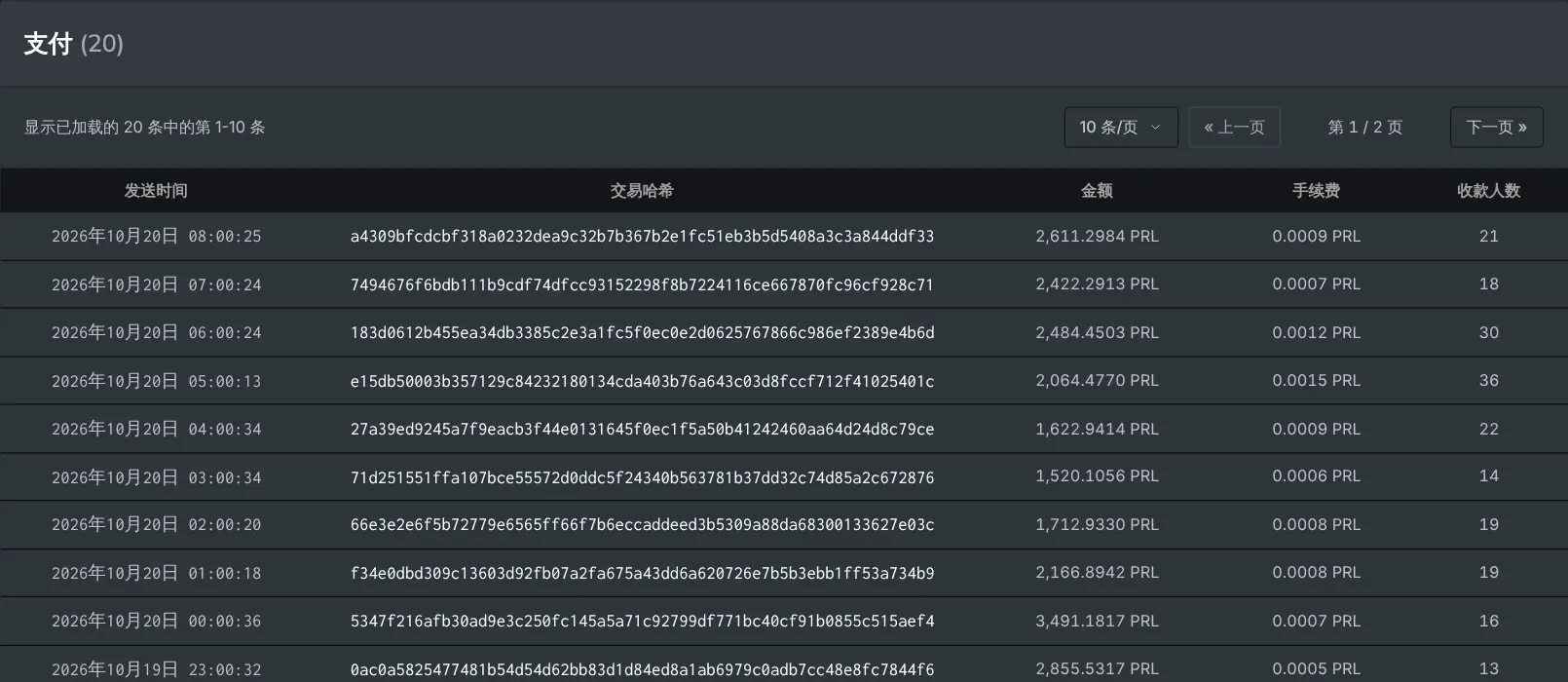
Task: Click timestamp 2026年10月20日 05:00:13
Action: tap(156, 381)
